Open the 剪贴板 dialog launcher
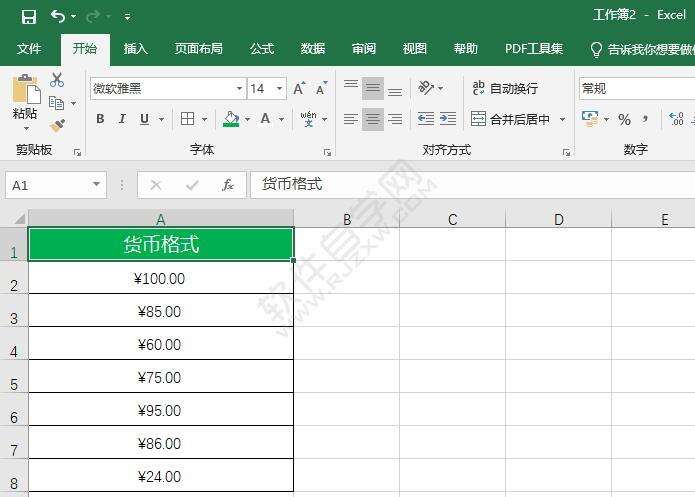 pos(78,153)
